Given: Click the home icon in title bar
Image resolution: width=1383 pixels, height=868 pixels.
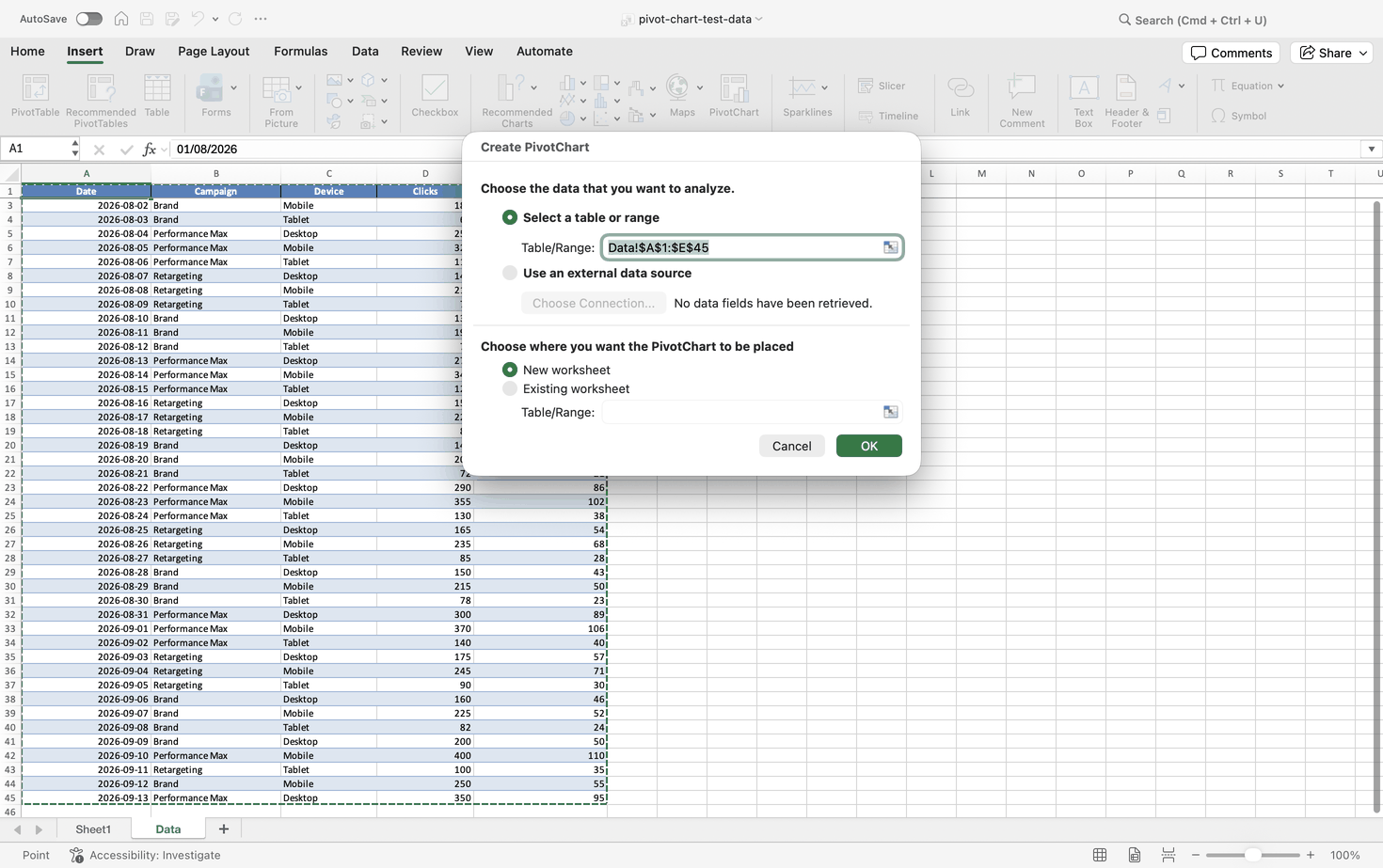Looking at the screenshot, I should pos(121,19).
